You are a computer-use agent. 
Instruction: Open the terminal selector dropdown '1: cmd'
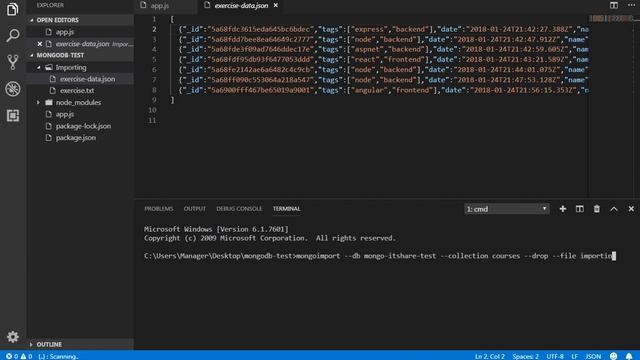tap(507, 209)
